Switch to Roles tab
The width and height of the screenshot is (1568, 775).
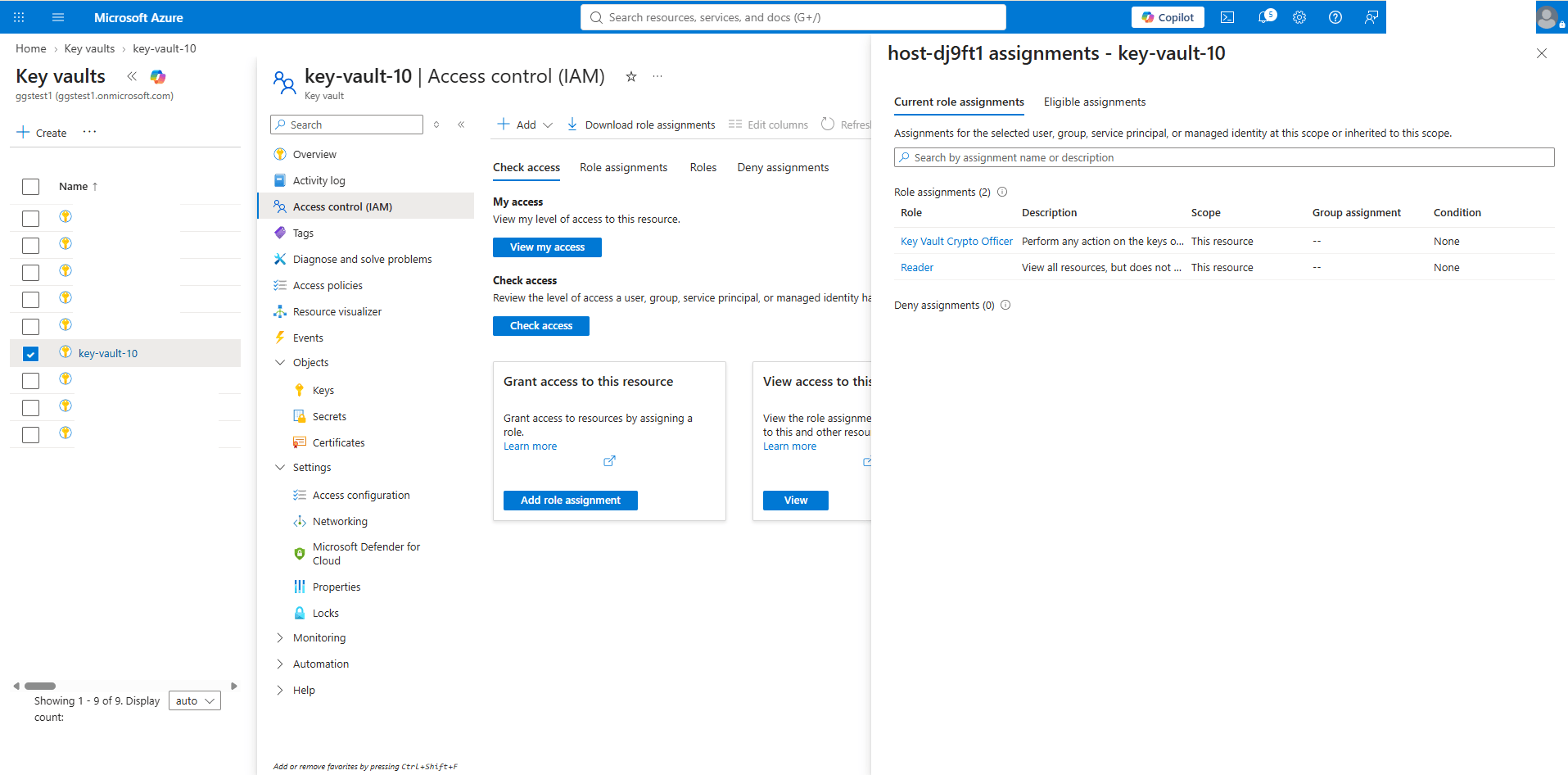[x=703, y=167]
